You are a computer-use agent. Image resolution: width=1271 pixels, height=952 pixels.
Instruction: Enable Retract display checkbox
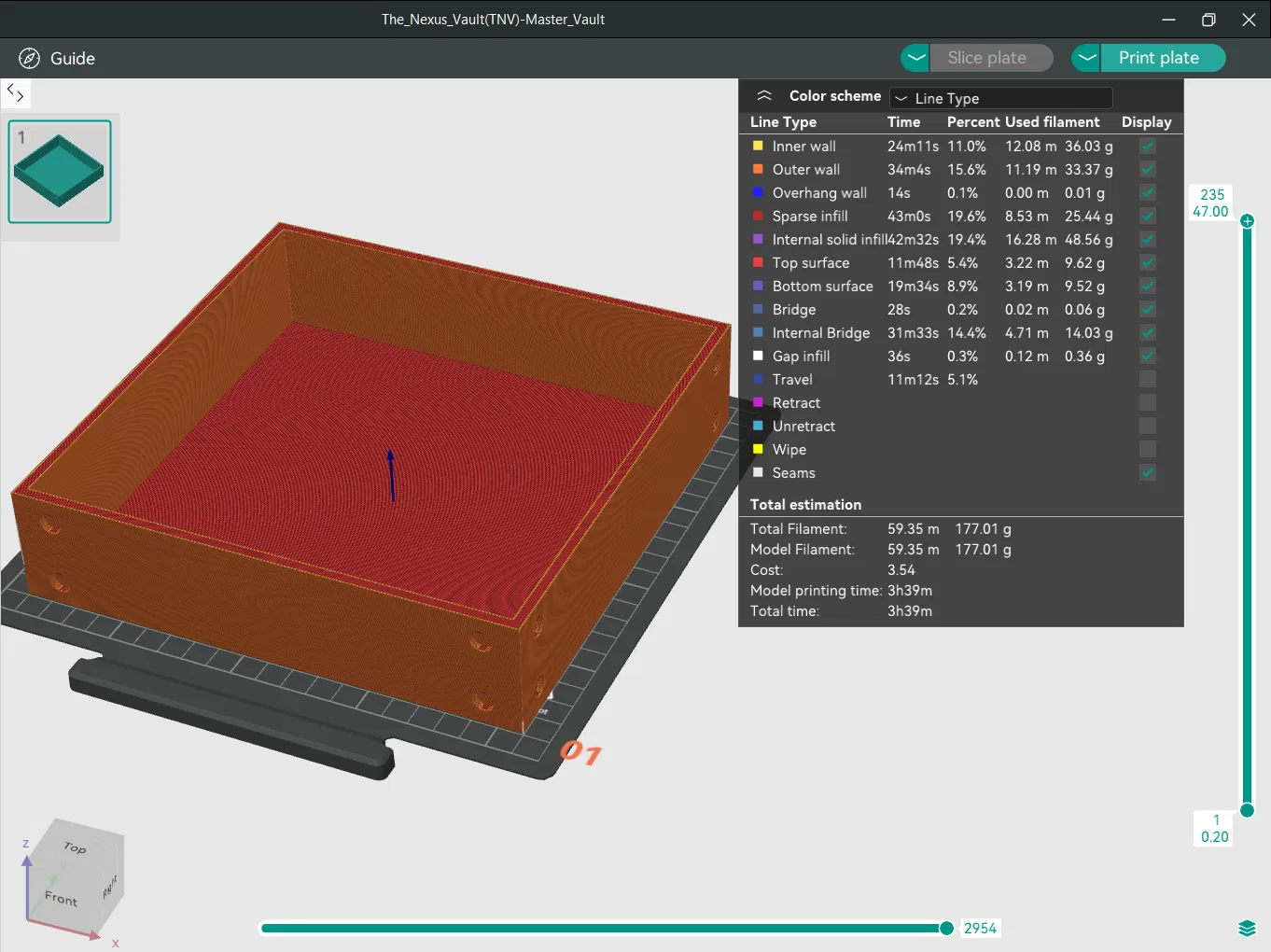(x=1148, y=402)
